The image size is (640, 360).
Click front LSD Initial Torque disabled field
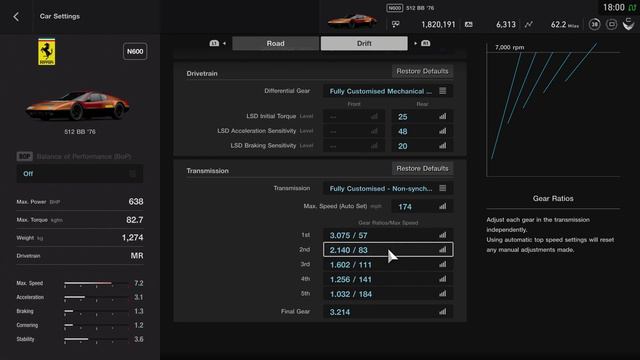354,117
